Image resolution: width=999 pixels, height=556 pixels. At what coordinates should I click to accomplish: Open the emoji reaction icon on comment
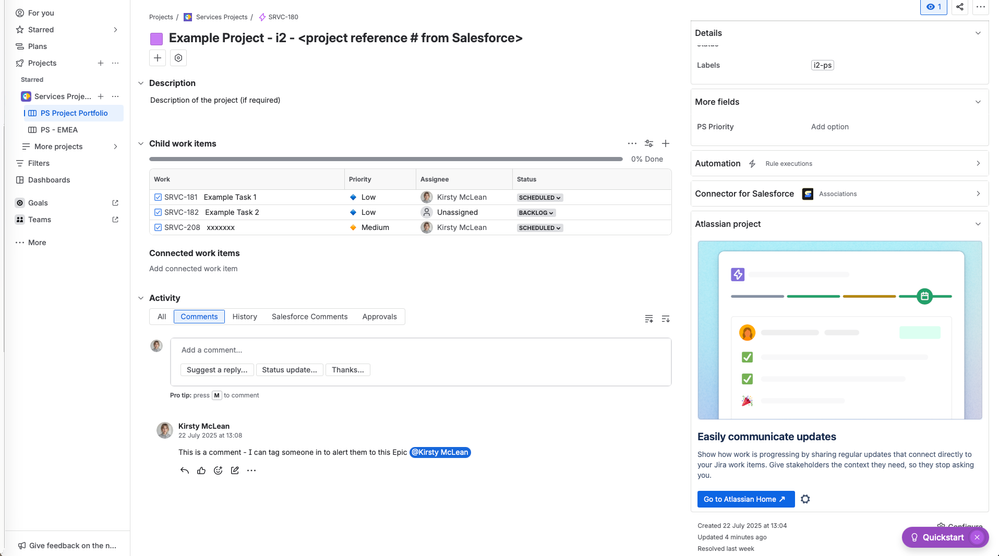pyautogui.click(x=218, y=470)
